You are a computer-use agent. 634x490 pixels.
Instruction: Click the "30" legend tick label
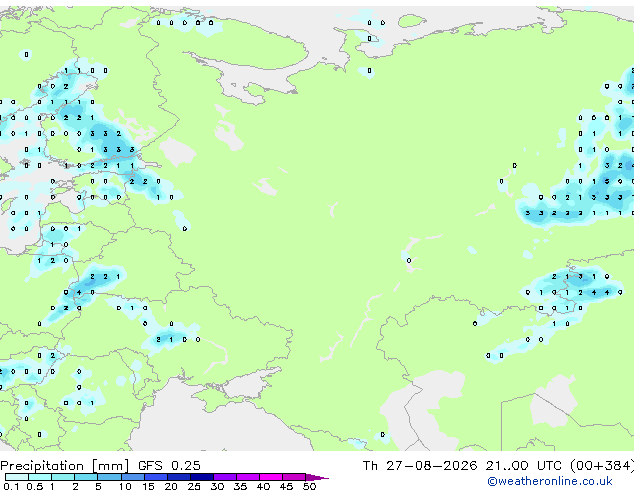coord(217,486)
